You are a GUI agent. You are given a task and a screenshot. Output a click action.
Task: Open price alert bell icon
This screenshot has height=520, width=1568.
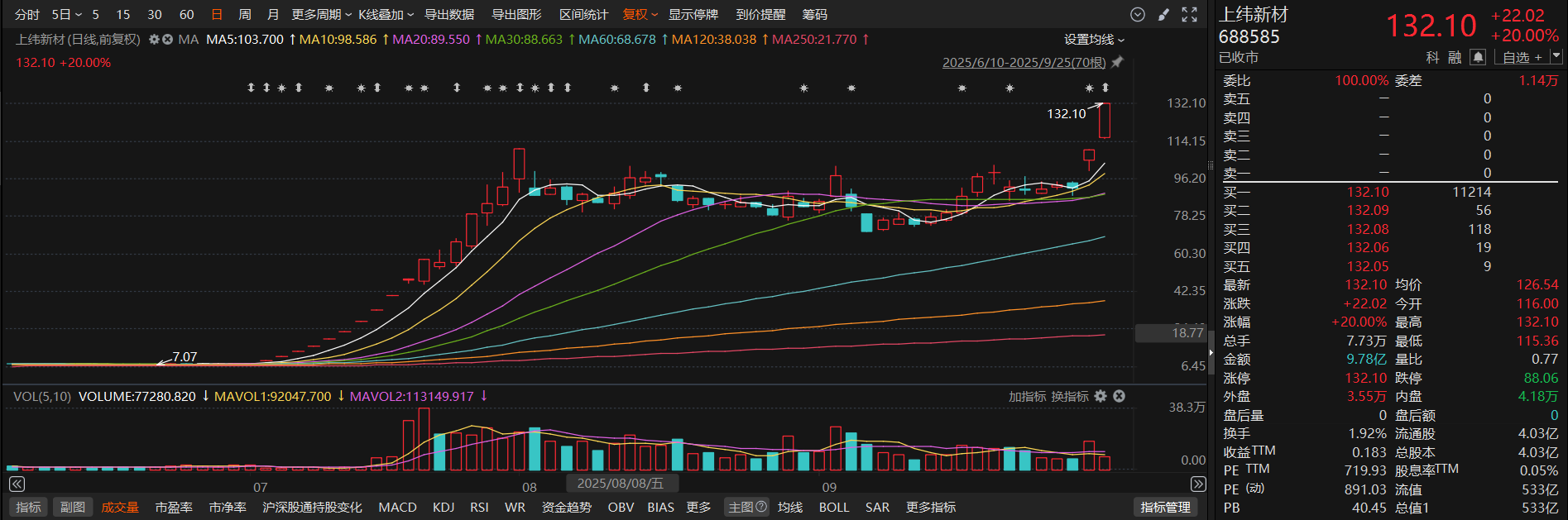[x=1479, y=57]
